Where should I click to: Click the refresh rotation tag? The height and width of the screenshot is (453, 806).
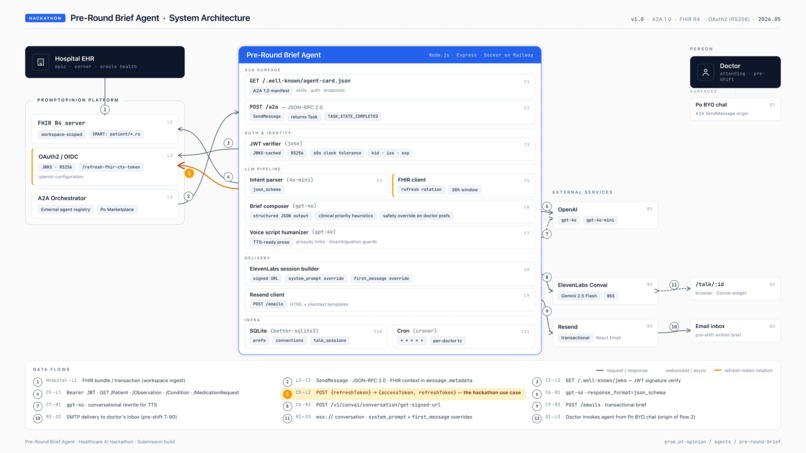[421, 190]
